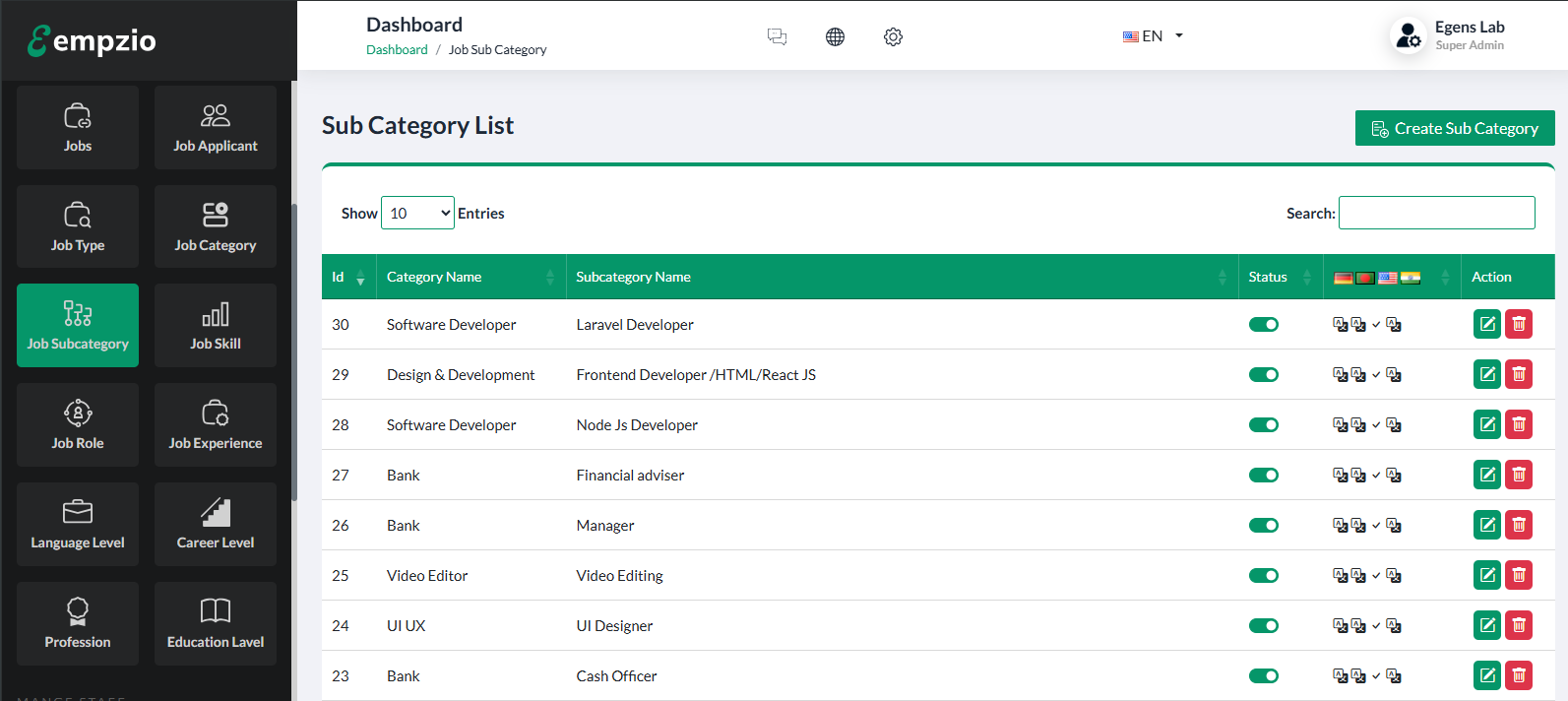
Task: Toggle status switch for Laravel Developer
Action: 1263,325
